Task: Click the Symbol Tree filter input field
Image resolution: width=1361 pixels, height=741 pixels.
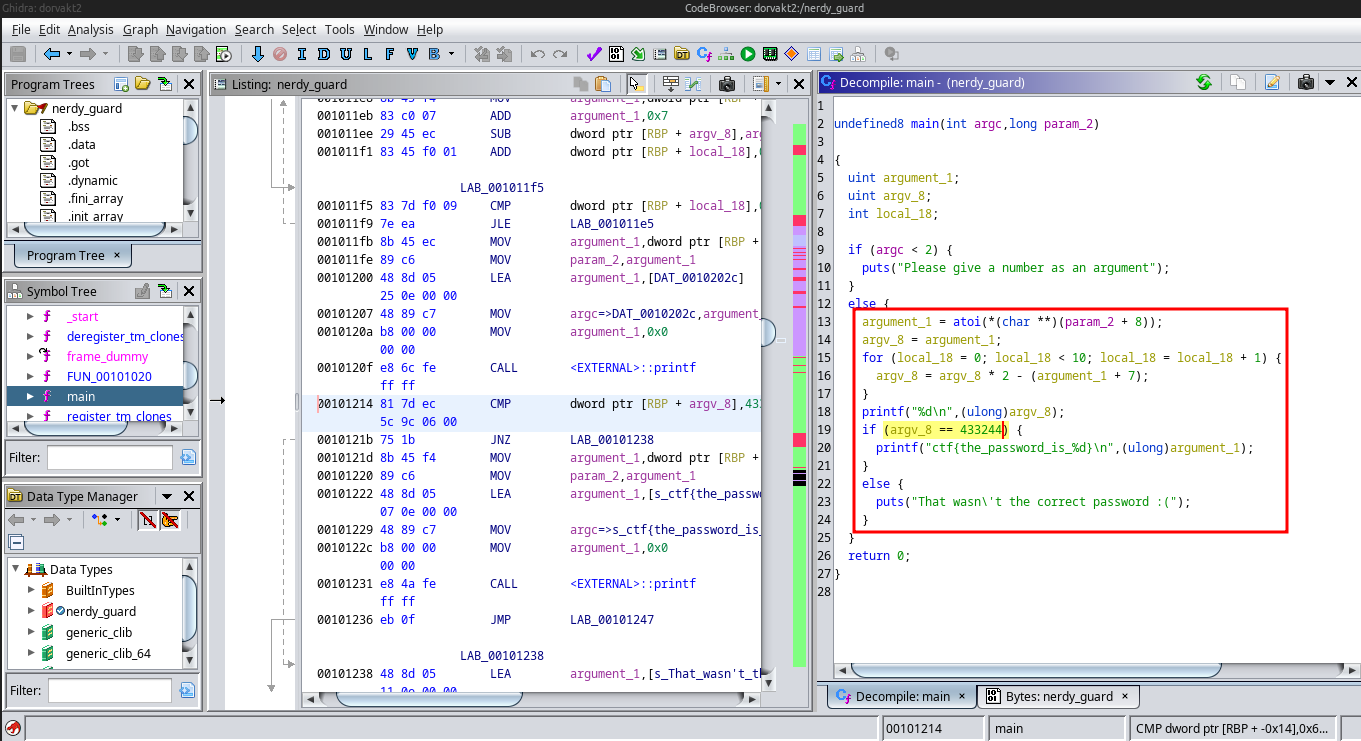Action: [x=110, y=458]
